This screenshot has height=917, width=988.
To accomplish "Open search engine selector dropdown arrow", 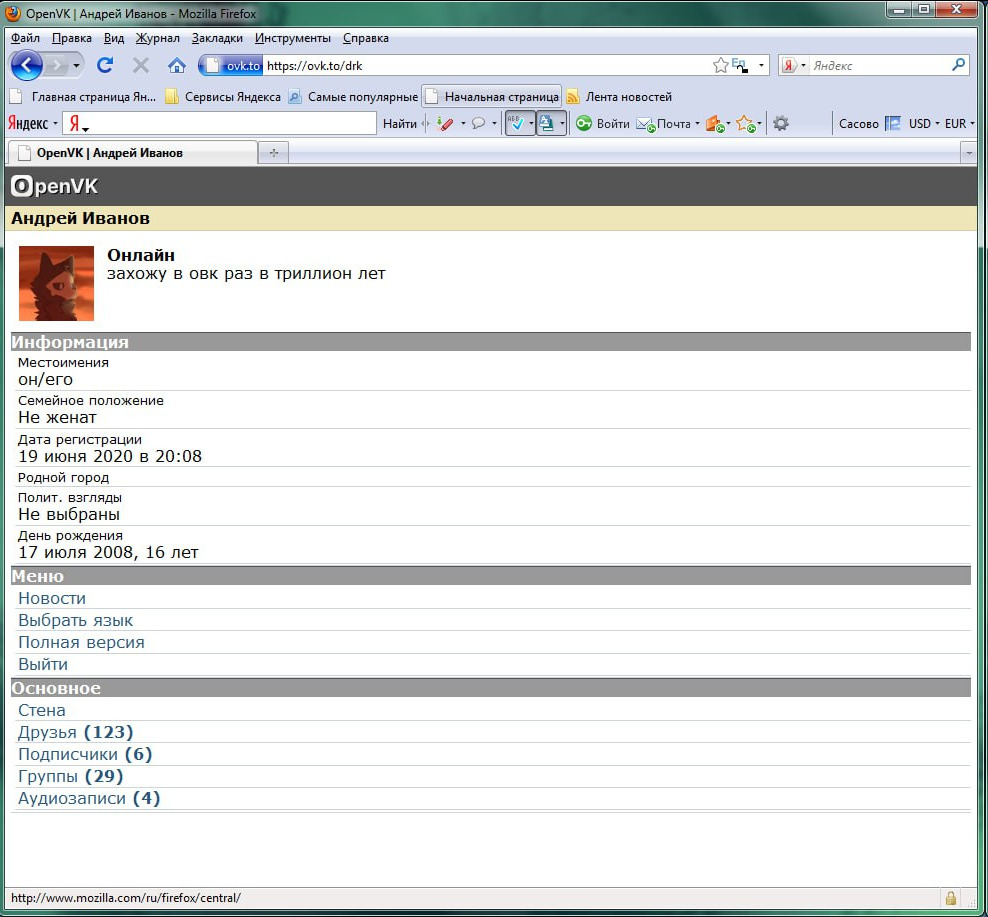I will [x=803, y=66].
